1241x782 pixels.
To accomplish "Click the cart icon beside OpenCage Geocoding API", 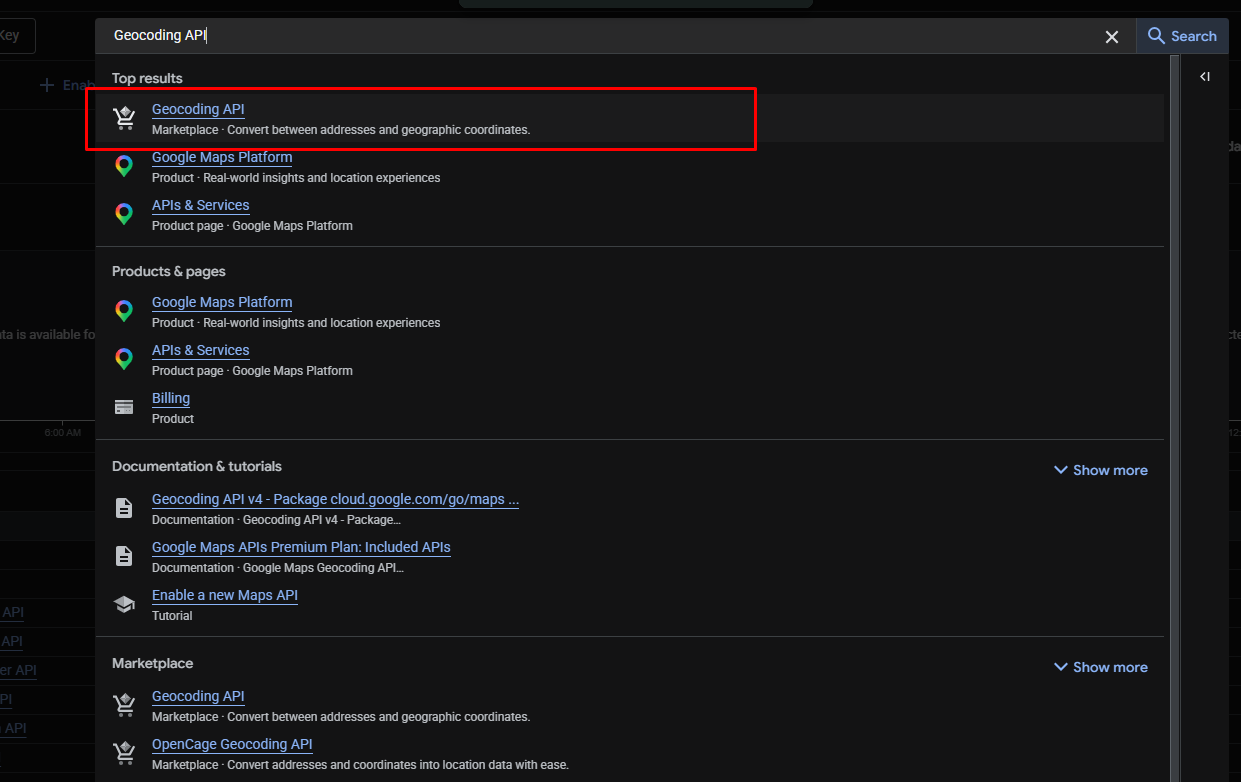I will pyautogui.click(x=124, y=753).
